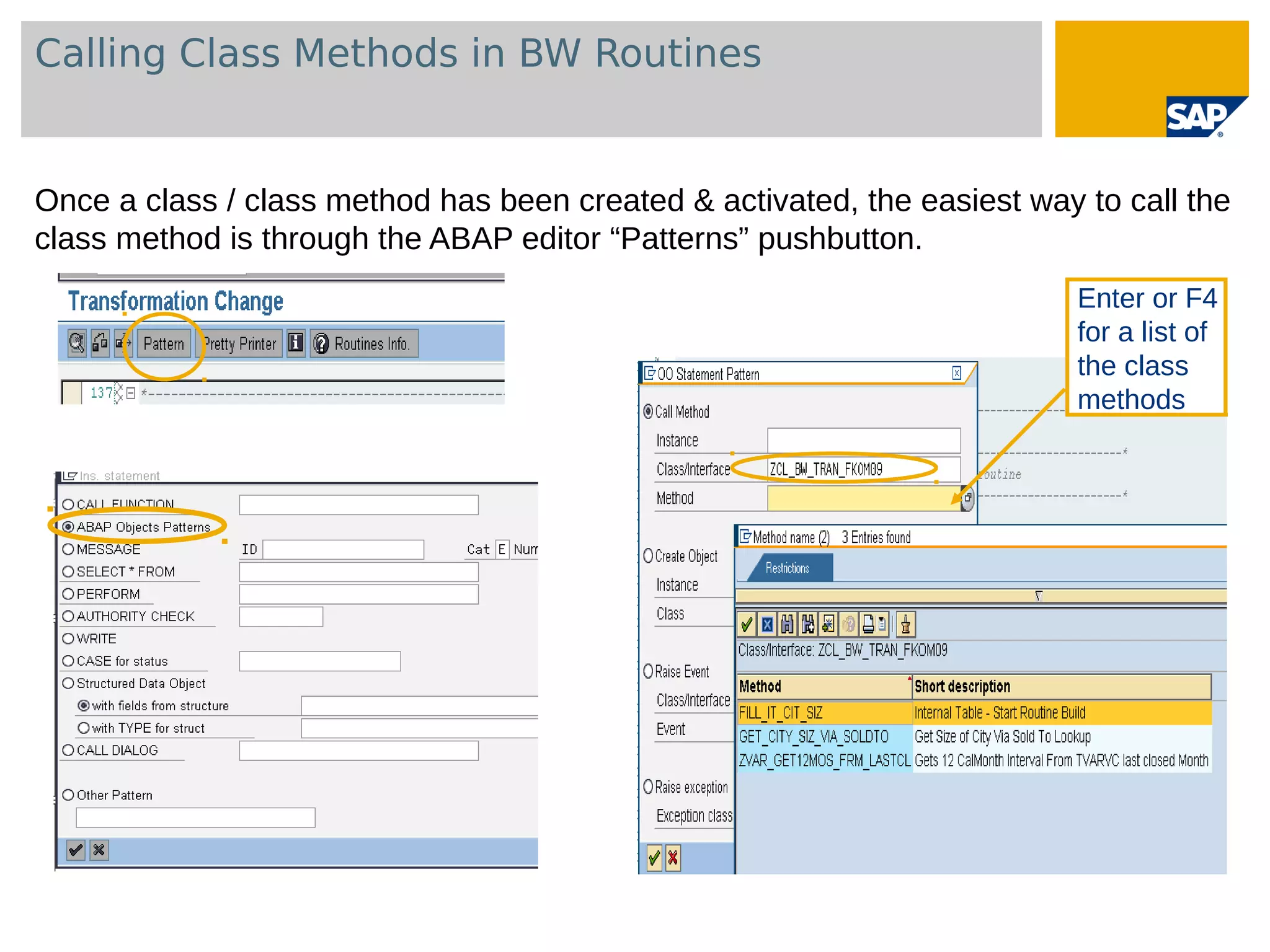Click the Short description column header

(1062, 687)
